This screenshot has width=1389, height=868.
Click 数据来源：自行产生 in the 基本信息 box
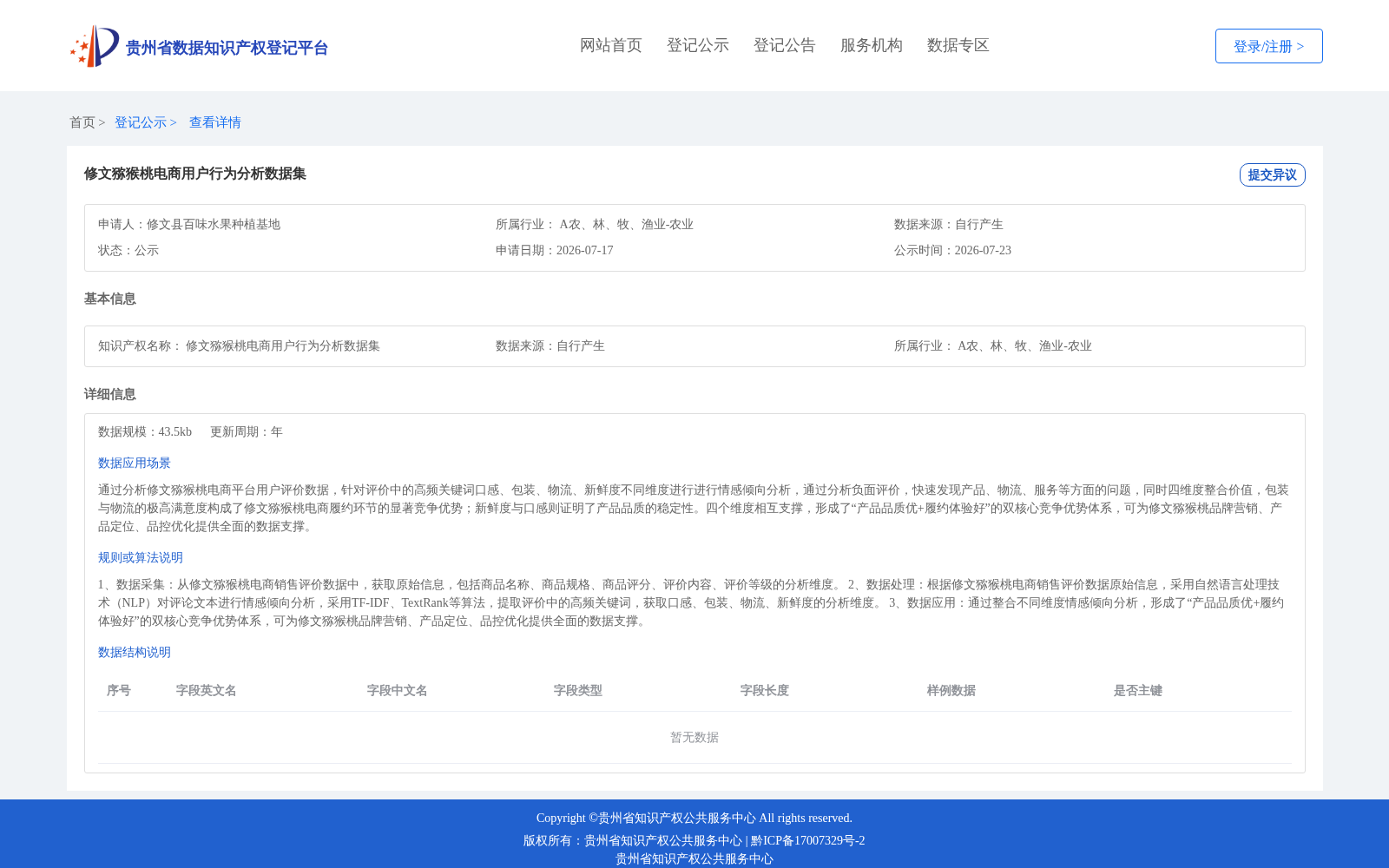click(x=550, y=345)
